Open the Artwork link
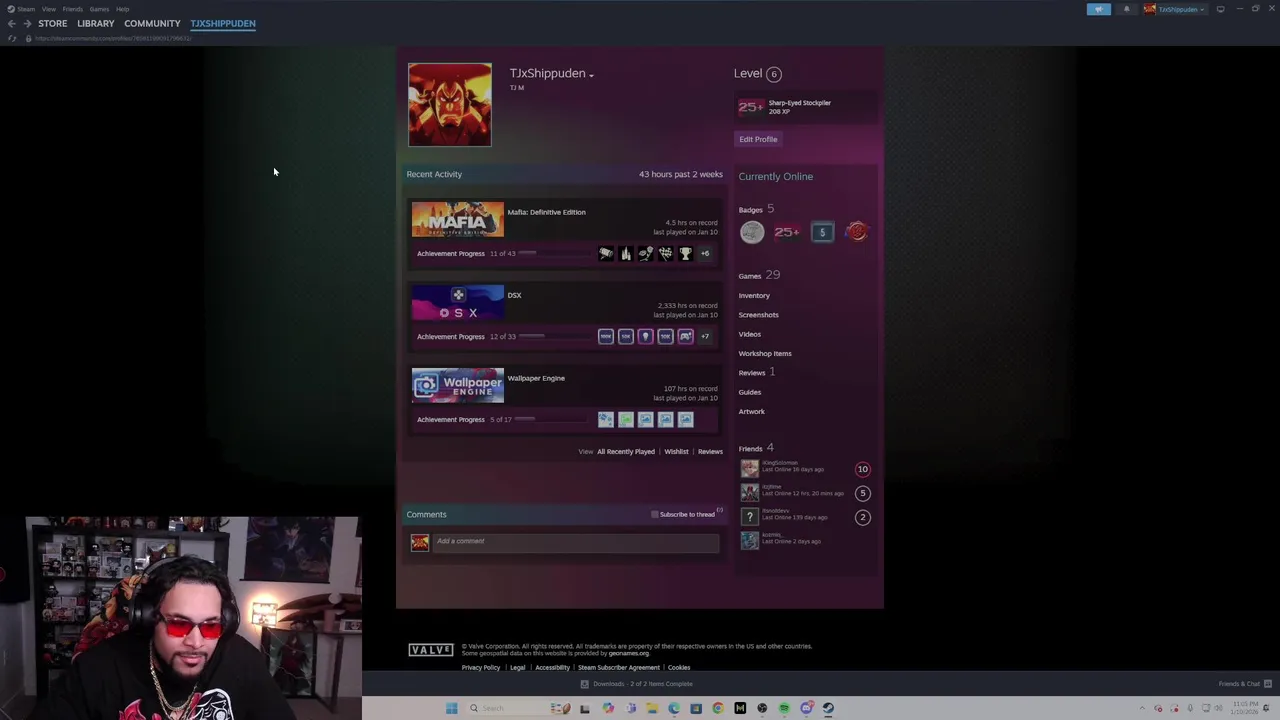The height and width of the screenshot is (720, 1280). pyautogui.click(x=751, y=411)
